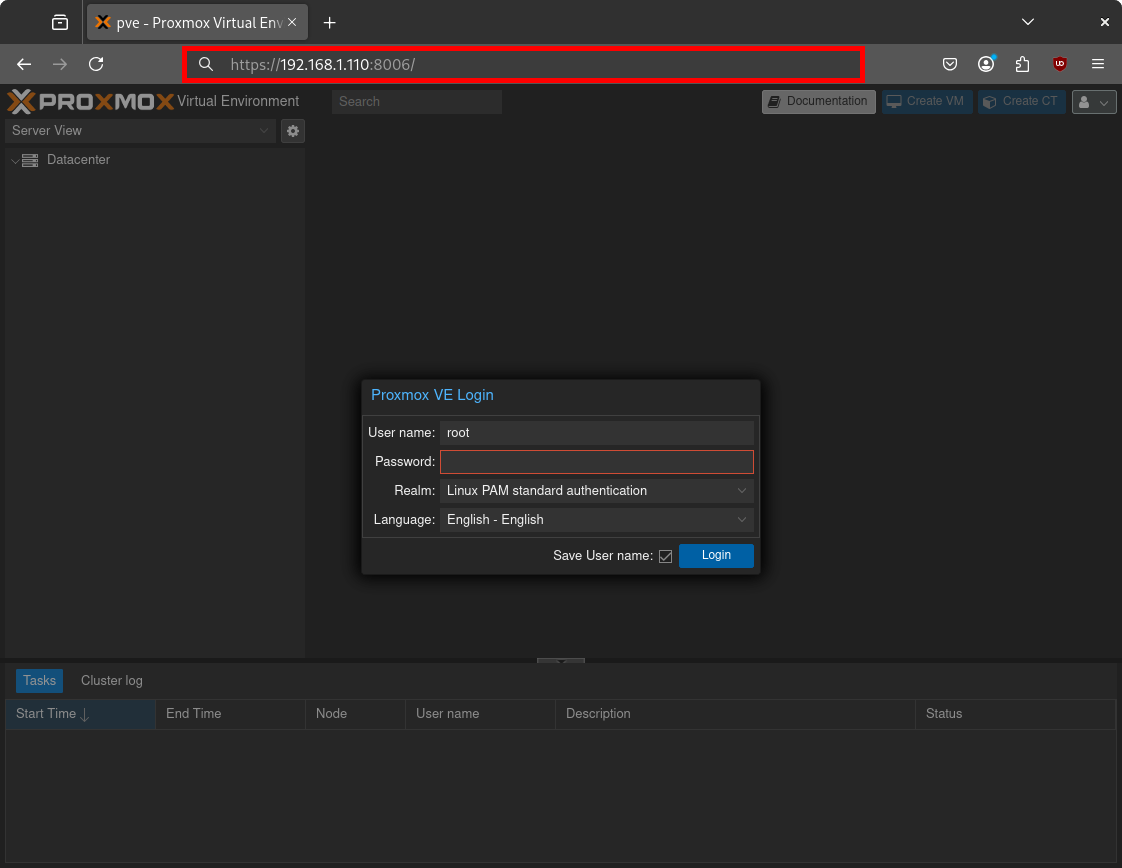Open the Firefox extensions puzzle icon
Screen dimensions: 1122x868
tap(1022, 64)
